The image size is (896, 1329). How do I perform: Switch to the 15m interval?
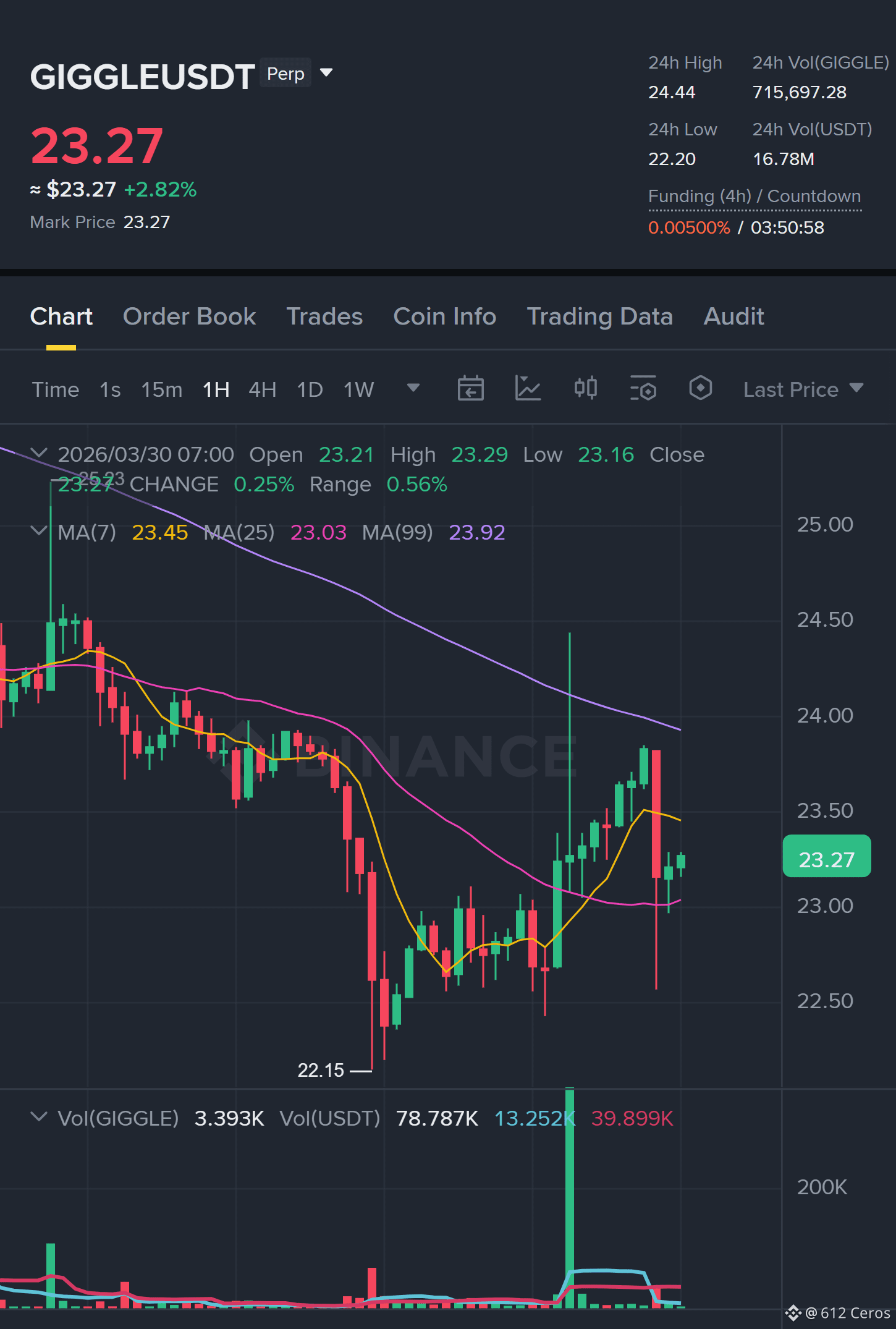click(162, 389)
